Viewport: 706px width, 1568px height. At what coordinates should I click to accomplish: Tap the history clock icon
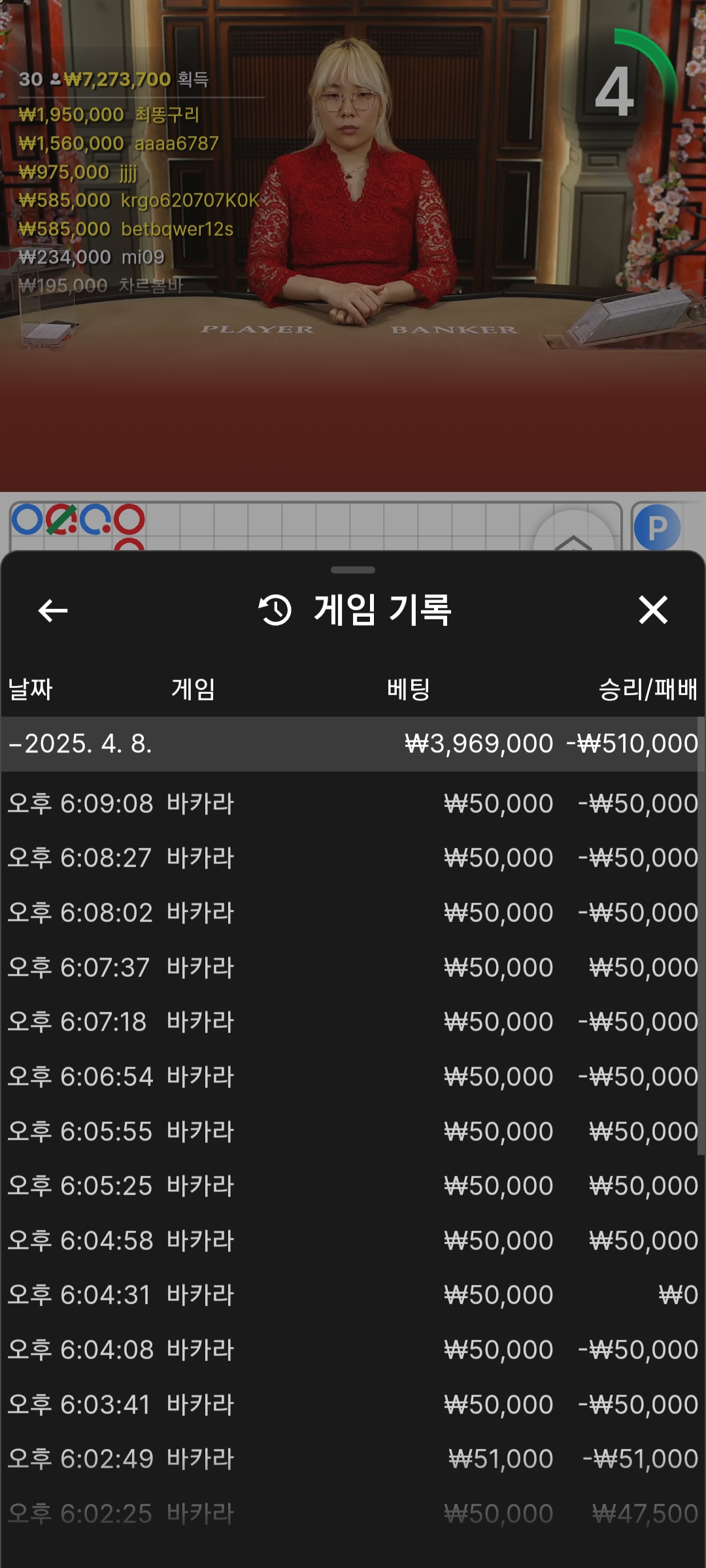pyautogui.click(x=275, y=610)
